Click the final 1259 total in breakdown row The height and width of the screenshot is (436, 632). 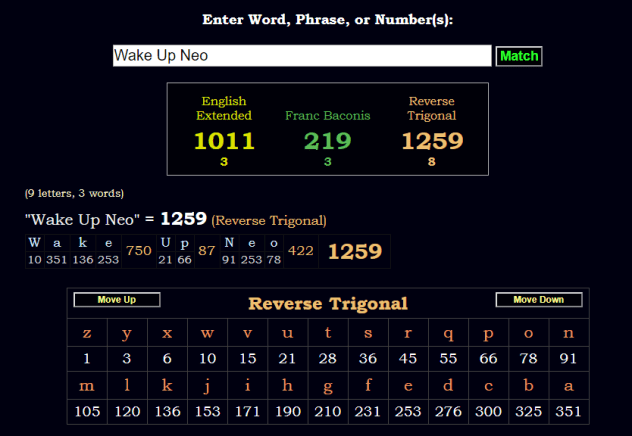tap(353, 252)
